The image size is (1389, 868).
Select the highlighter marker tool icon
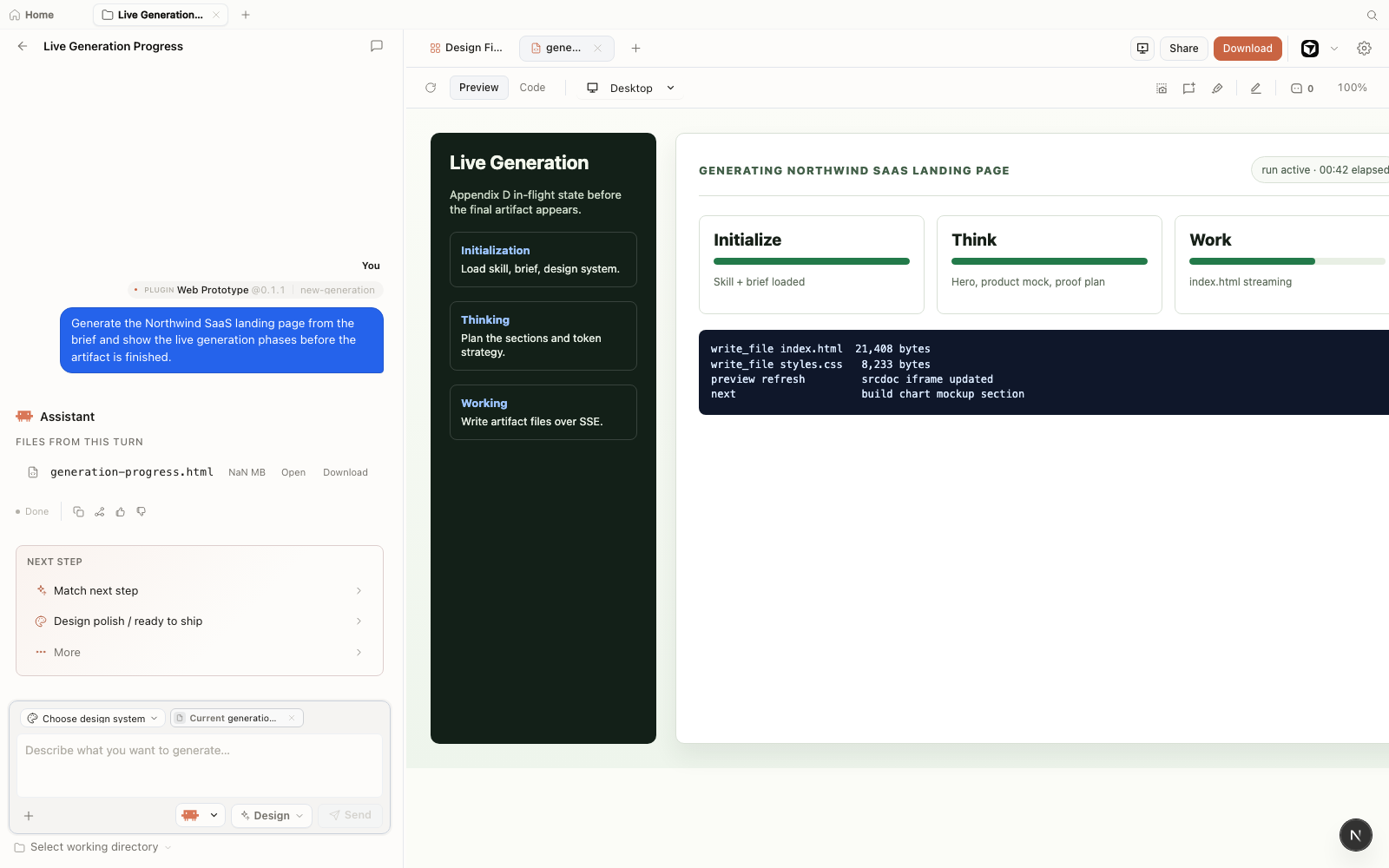(x=1217, y=89)
